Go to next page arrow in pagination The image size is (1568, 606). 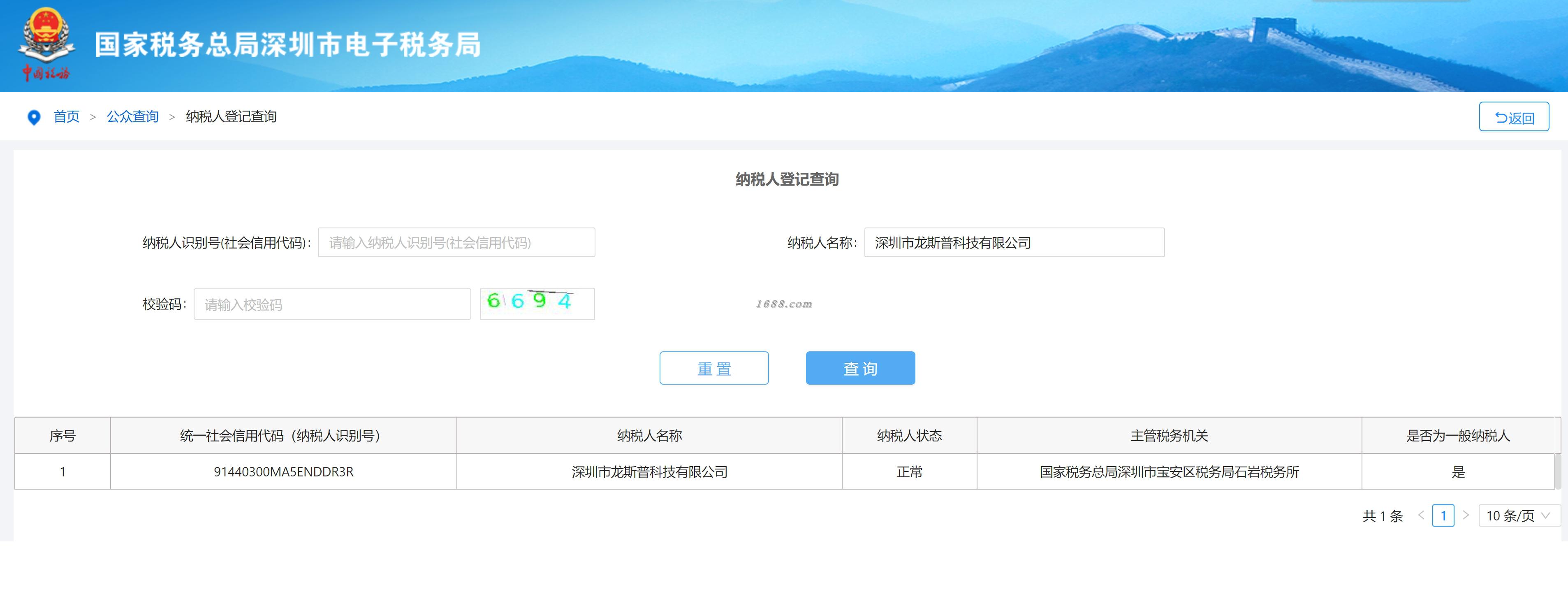click(x=1466, y=515)
